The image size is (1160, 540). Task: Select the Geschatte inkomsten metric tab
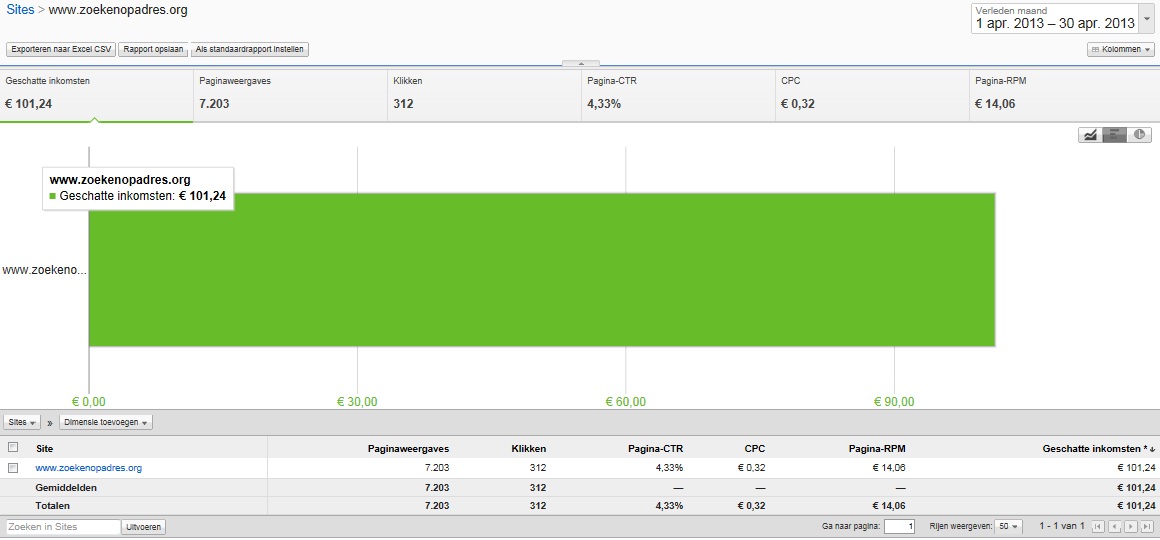tap(96, 95)
